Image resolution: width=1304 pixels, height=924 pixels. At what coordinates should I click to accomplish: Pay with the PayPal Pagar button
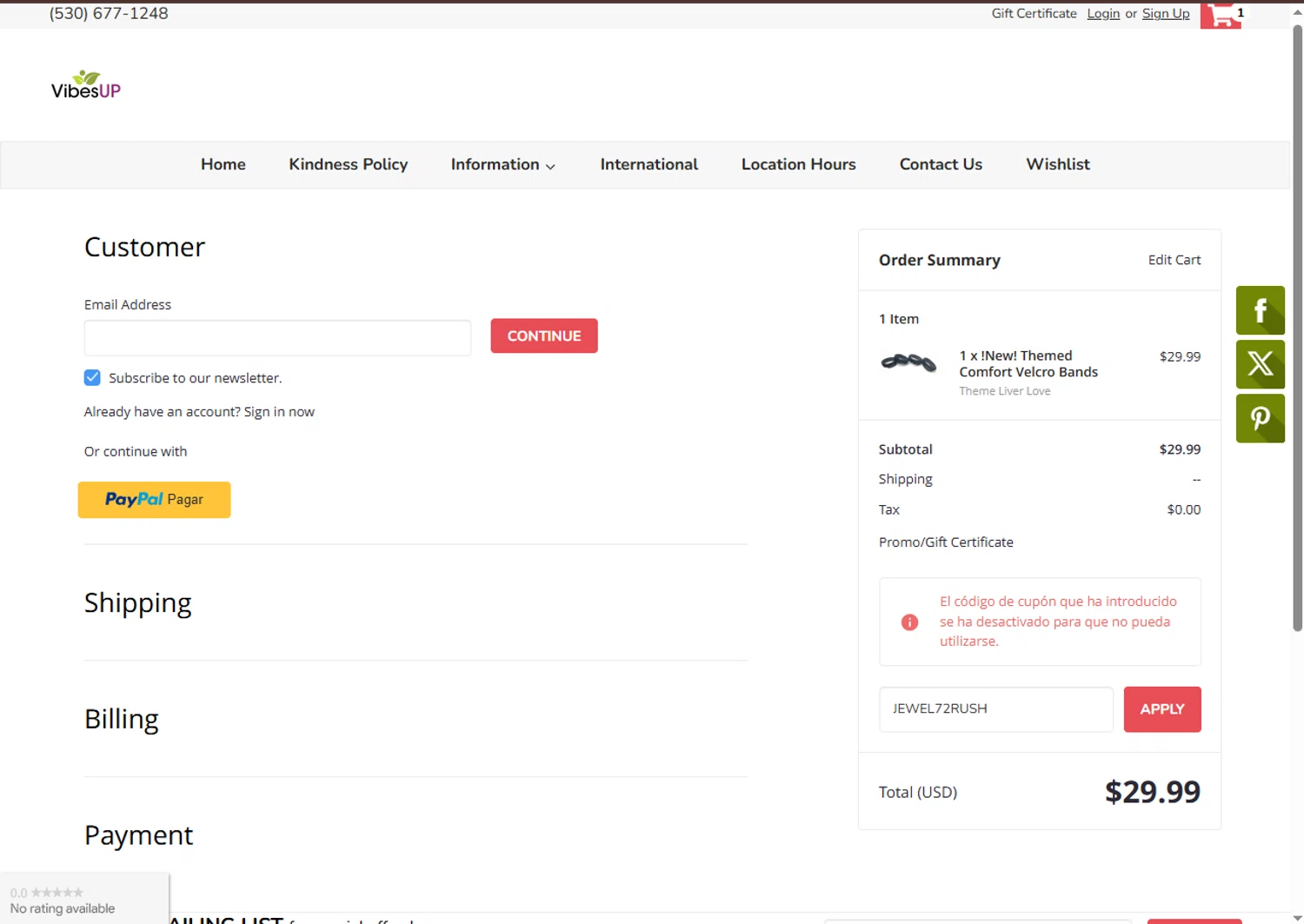pos(154,500)
